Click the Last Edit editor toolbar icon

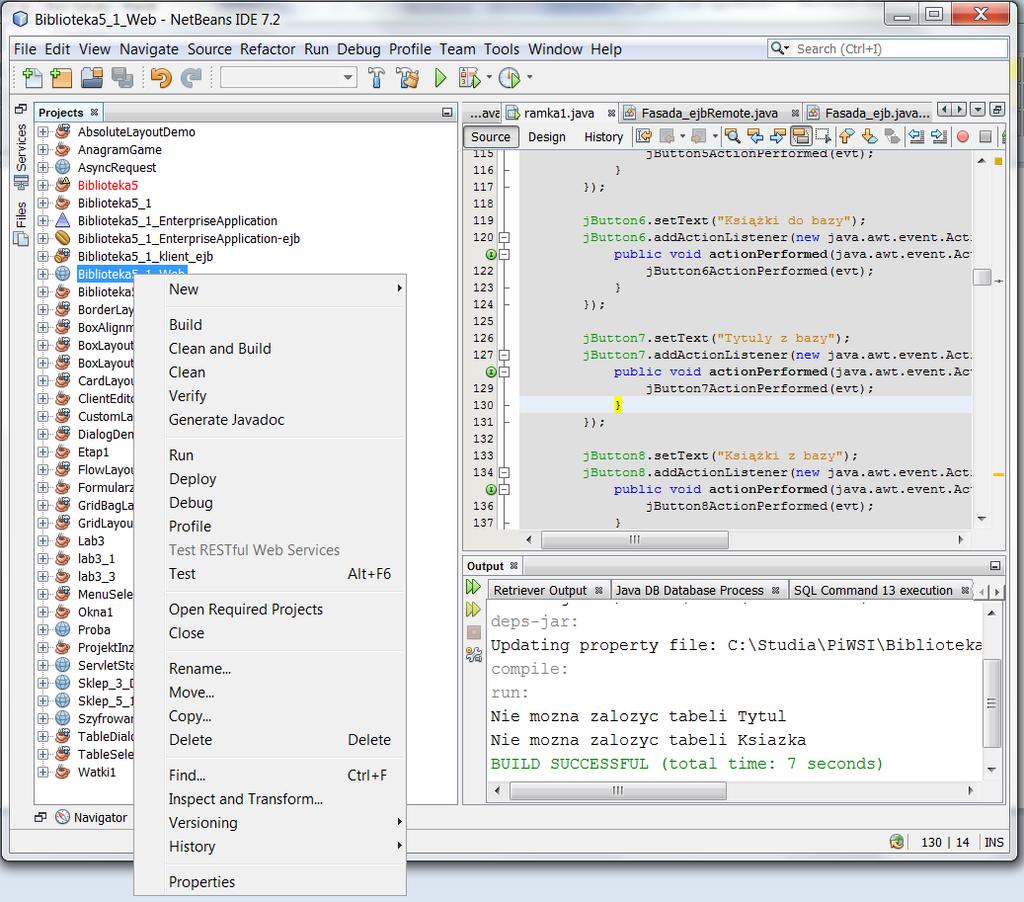(644, 136)
